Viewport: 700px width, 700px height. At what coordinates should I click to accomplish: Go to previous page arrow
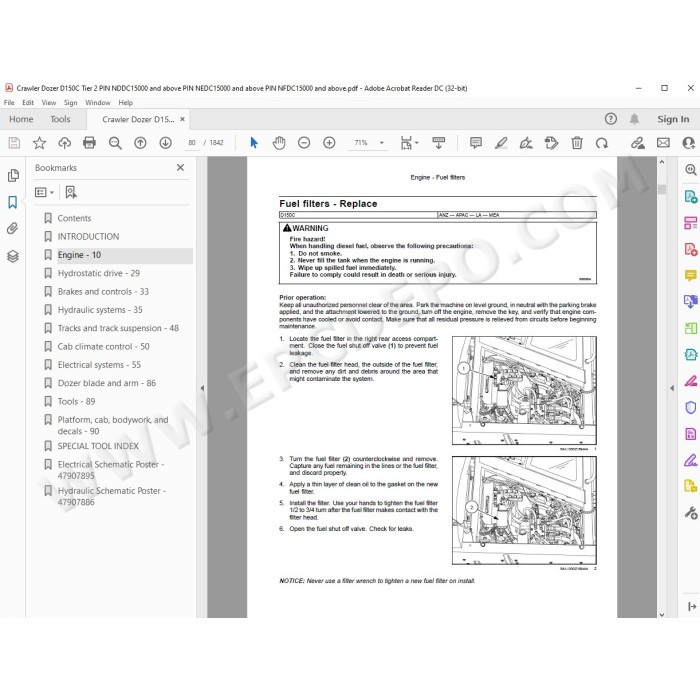(140, 143)
